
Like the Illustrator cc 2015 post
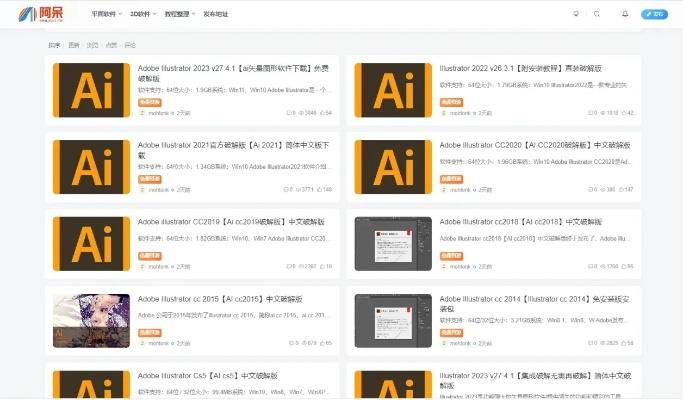pos(322,343)
